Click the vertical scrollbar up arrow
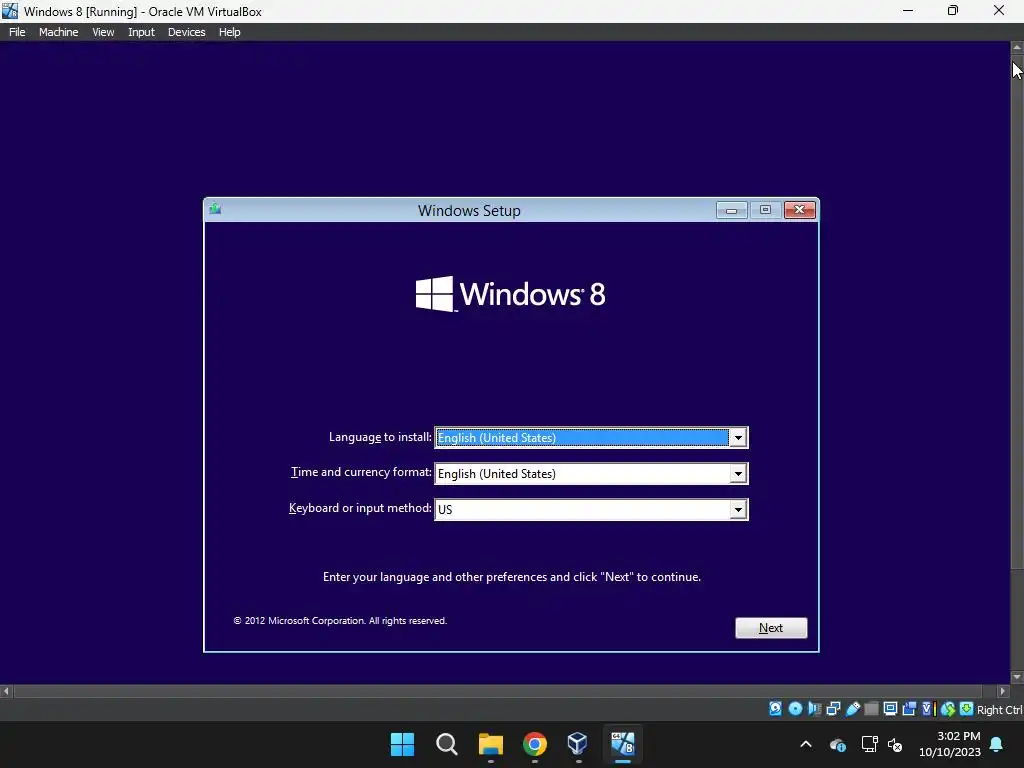Viewport: 1024px width, 768px height. [x=1017, y=47]
